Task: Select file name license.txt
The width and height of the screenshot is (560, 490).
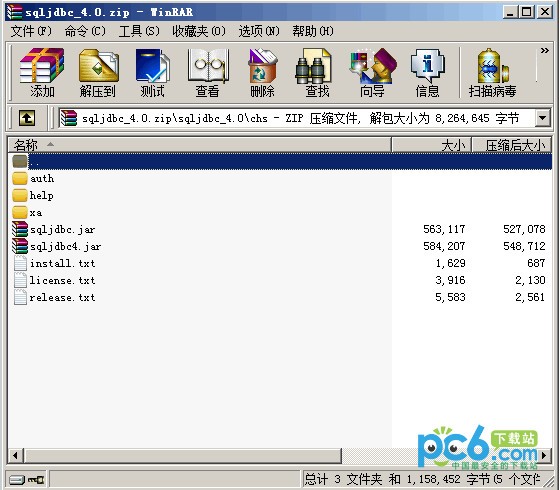Action: pos(62,280)
